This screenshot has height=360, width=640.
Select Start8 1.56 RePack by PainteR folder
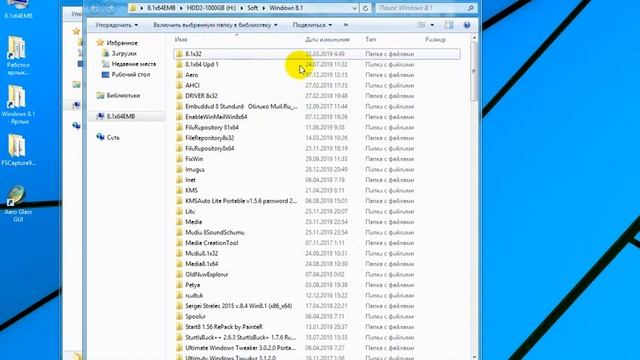click(224, 327)
